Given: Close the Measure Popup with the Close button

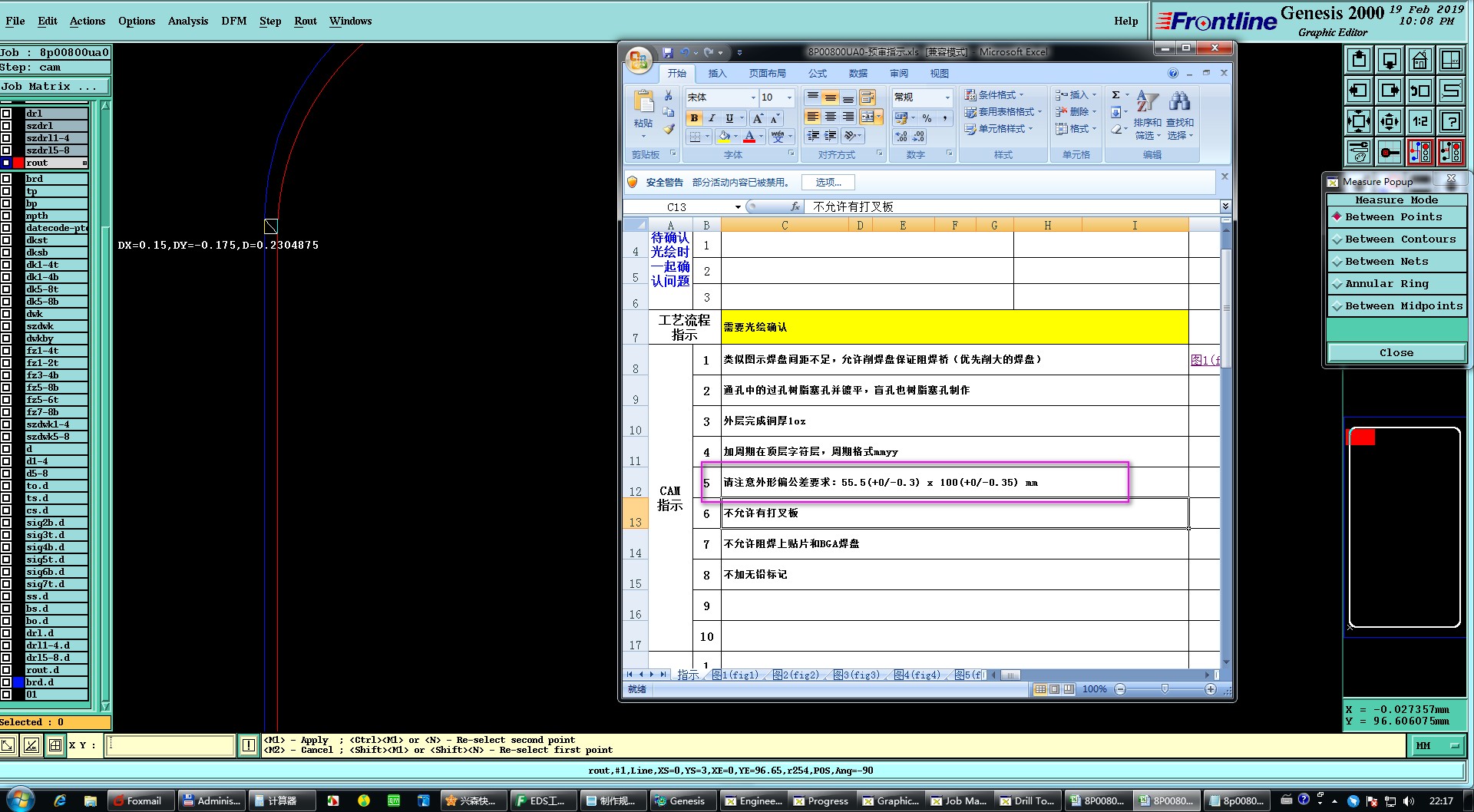Looking at the screenshot, I should pos(1396,353).
